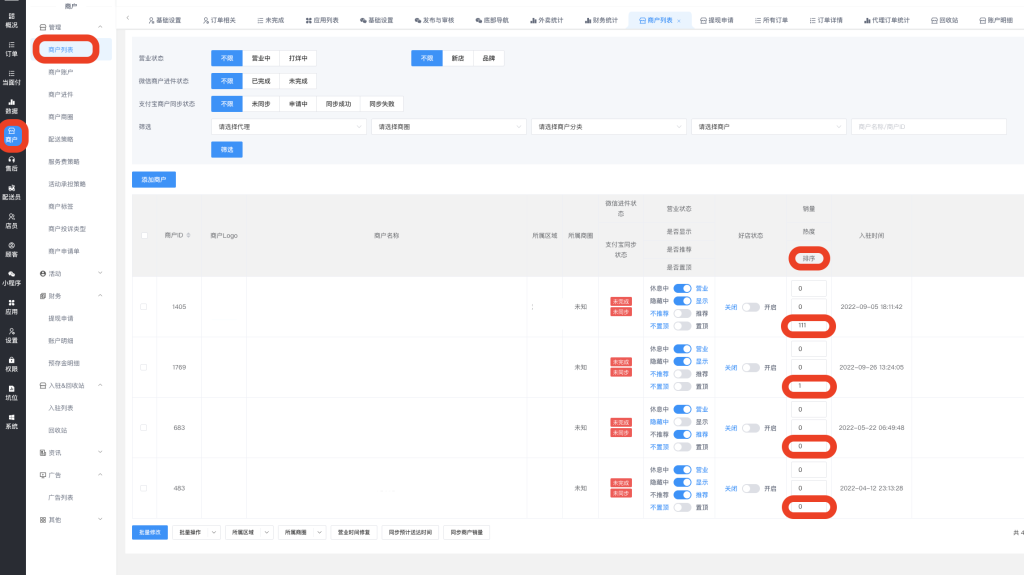Click the 添加商户 button

click(153, 180)
